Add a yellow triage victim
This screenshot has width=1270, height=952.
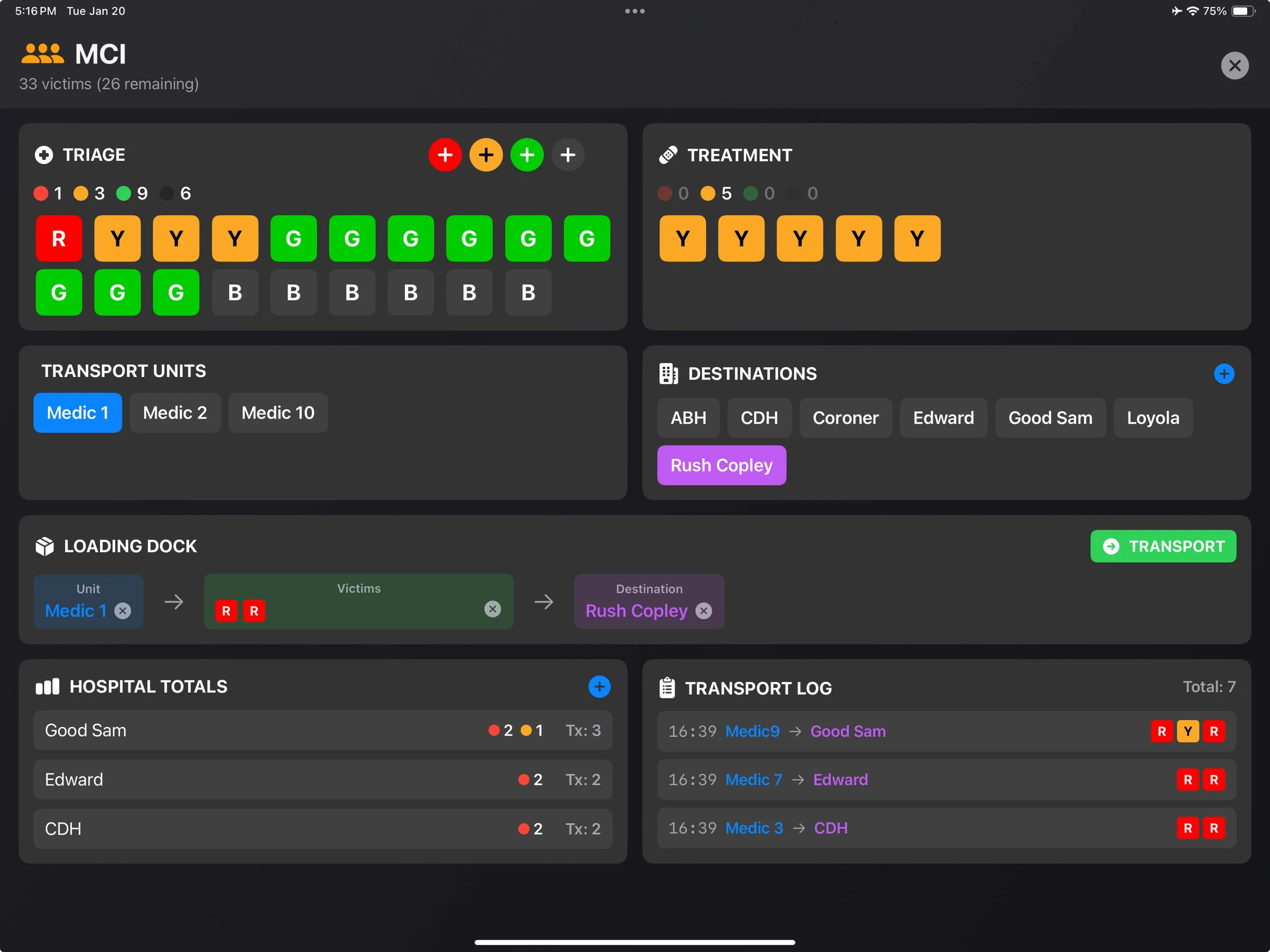486,154
